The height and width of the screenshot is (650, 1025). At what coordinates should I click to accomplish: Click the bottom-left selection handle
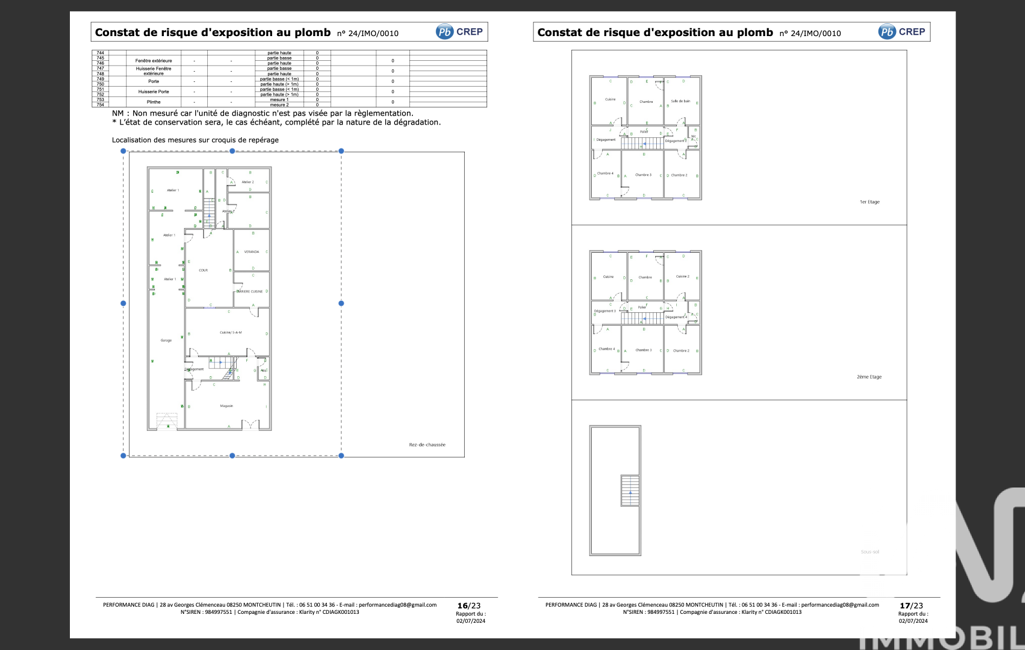point(124,456)
